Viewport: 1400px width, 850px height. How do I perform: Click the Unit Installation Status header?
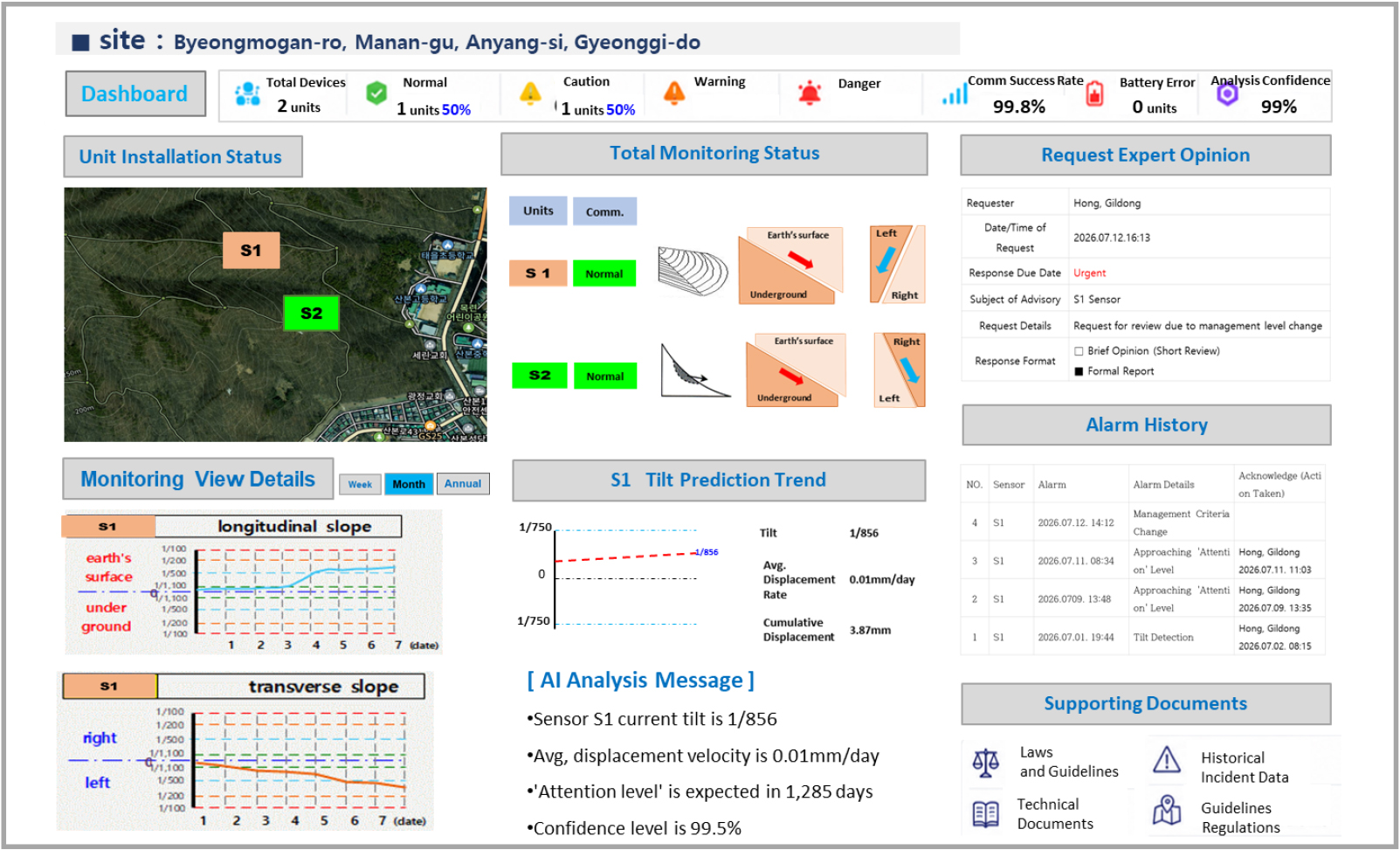pyautogui.click(x=183, y=157)
